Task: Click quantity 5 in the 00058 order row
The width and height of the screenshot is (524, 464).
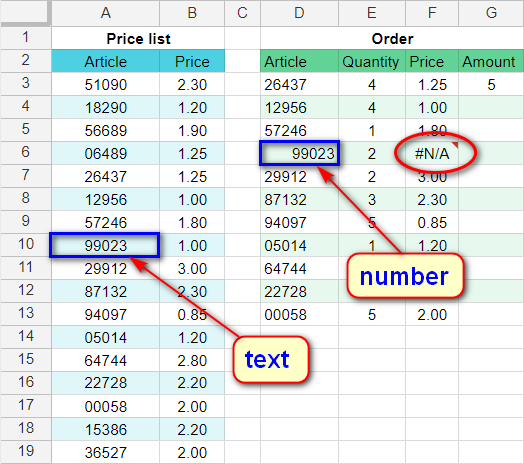Action: click(x=372, y=315)
